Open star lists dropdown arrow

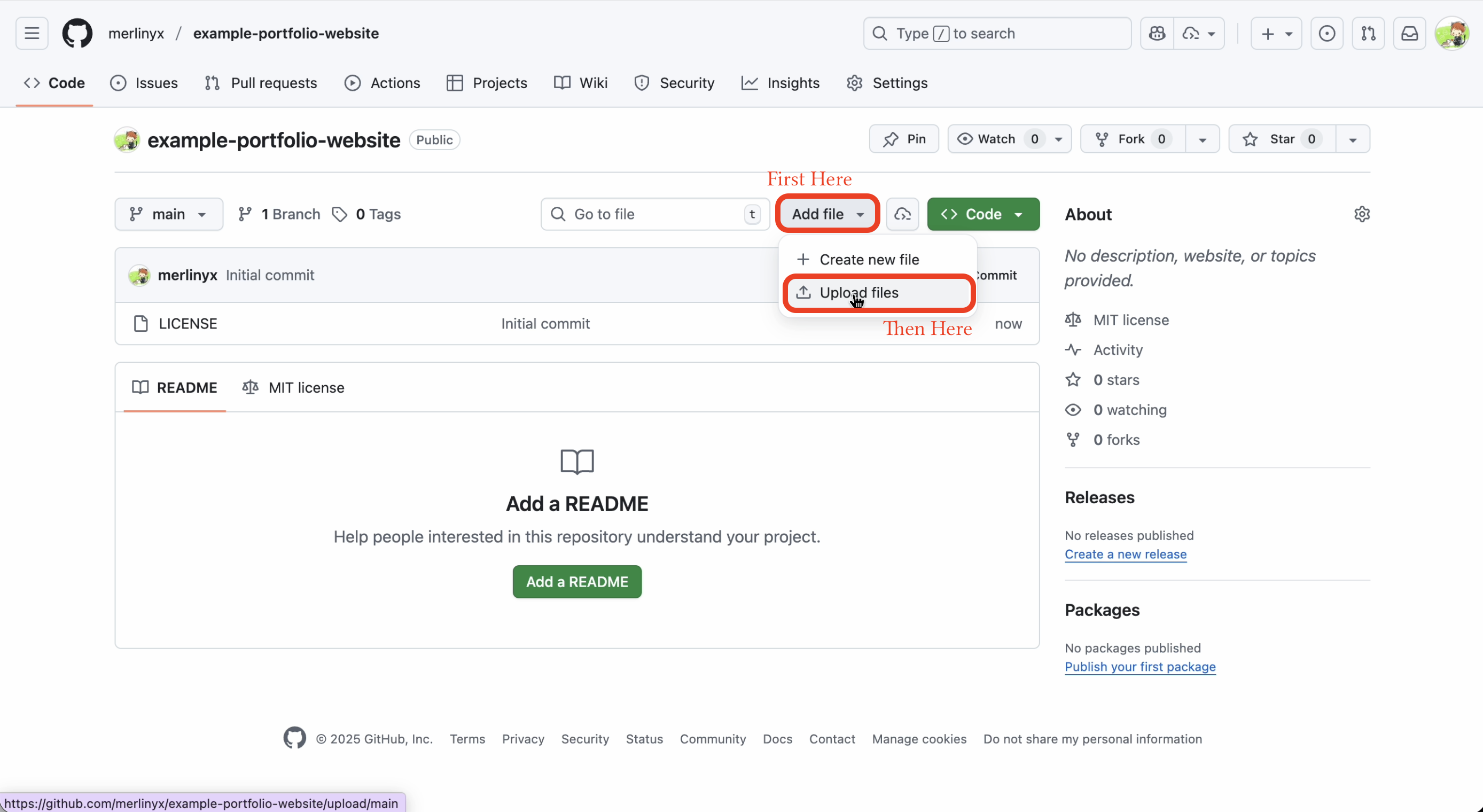point(1352,139)
